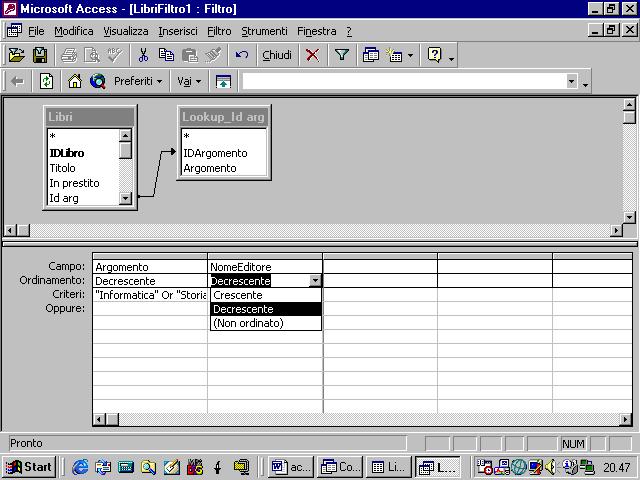Screen dimensions: 640x480
Task: Click the Chiudi toolbar button
Action: [277, 55]
